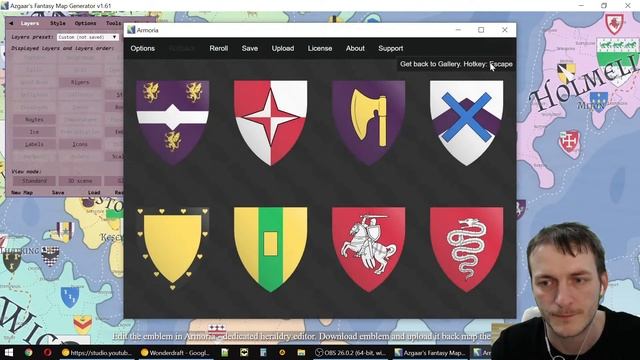Click the black and white checkered emblem on the map
This screenshot has height=360, width=640.
(x=50, y=256)
